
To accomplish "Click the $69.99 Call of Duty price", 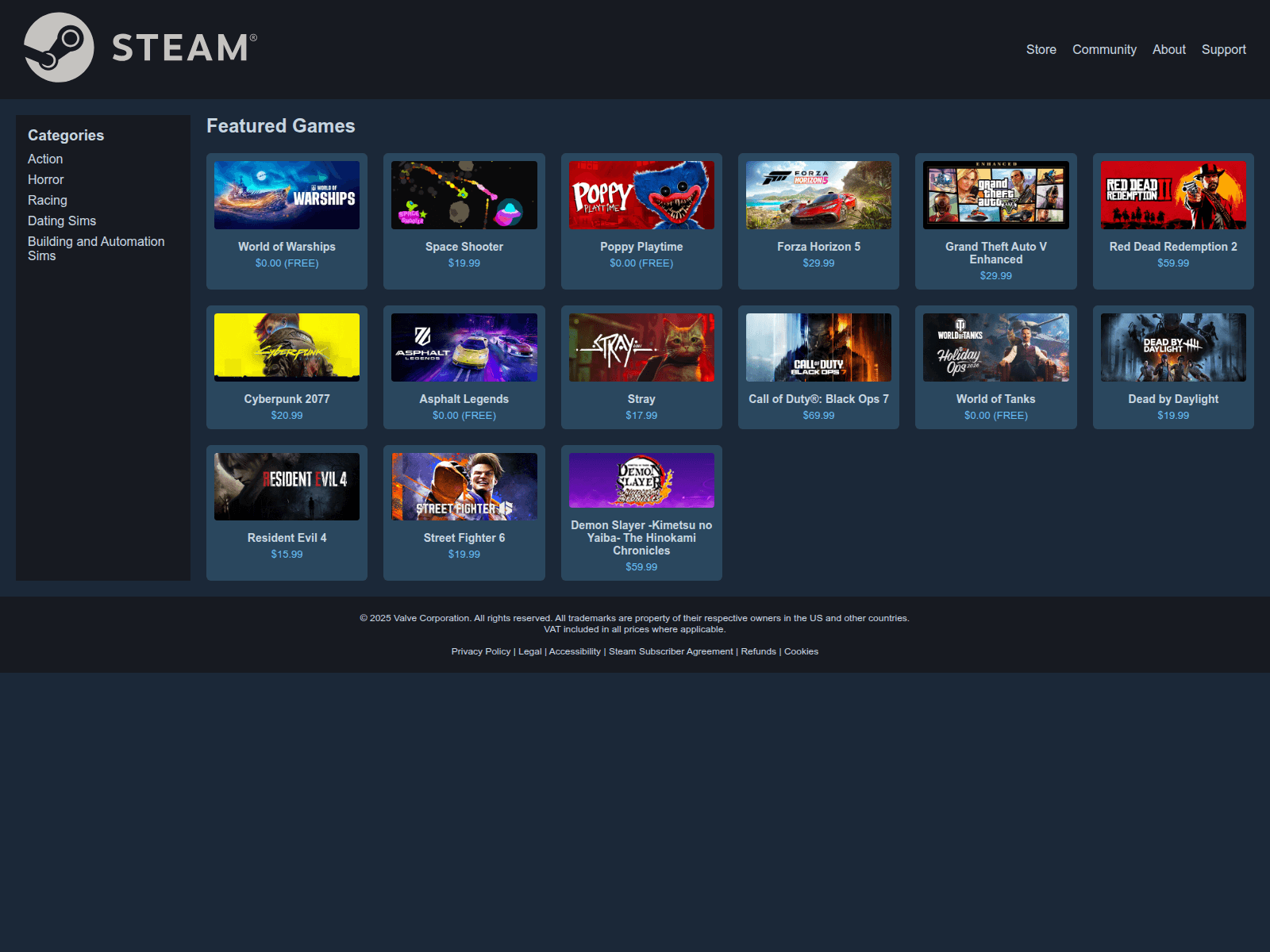I will coord(818,415).
